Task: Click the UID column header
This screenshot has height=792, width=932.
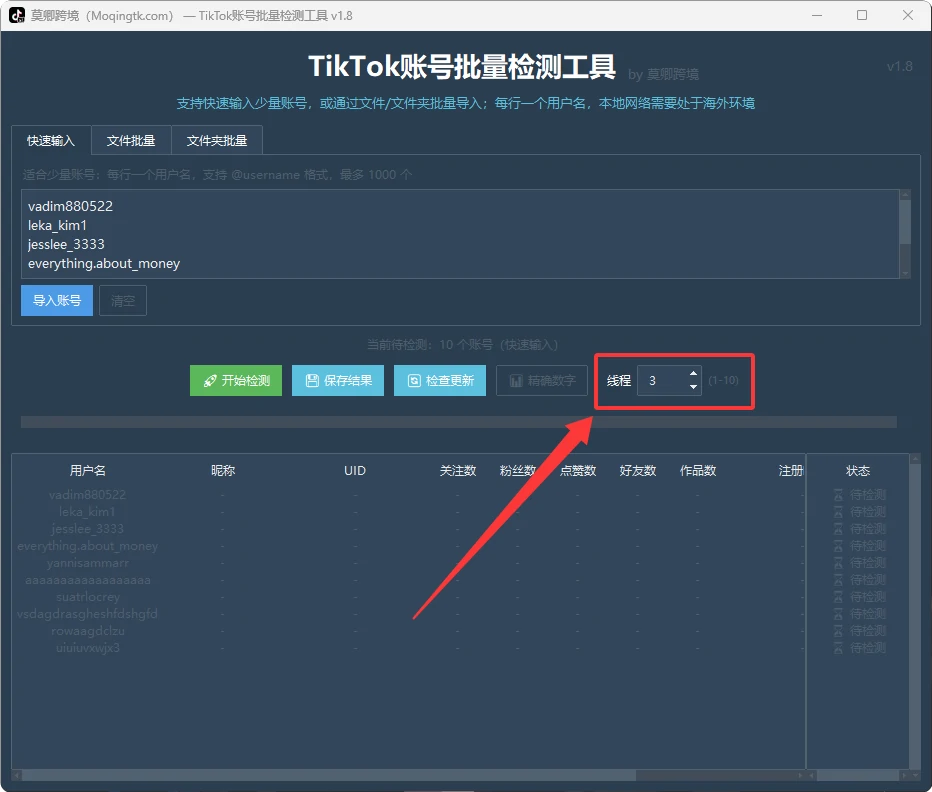Action: coord(355,470)
